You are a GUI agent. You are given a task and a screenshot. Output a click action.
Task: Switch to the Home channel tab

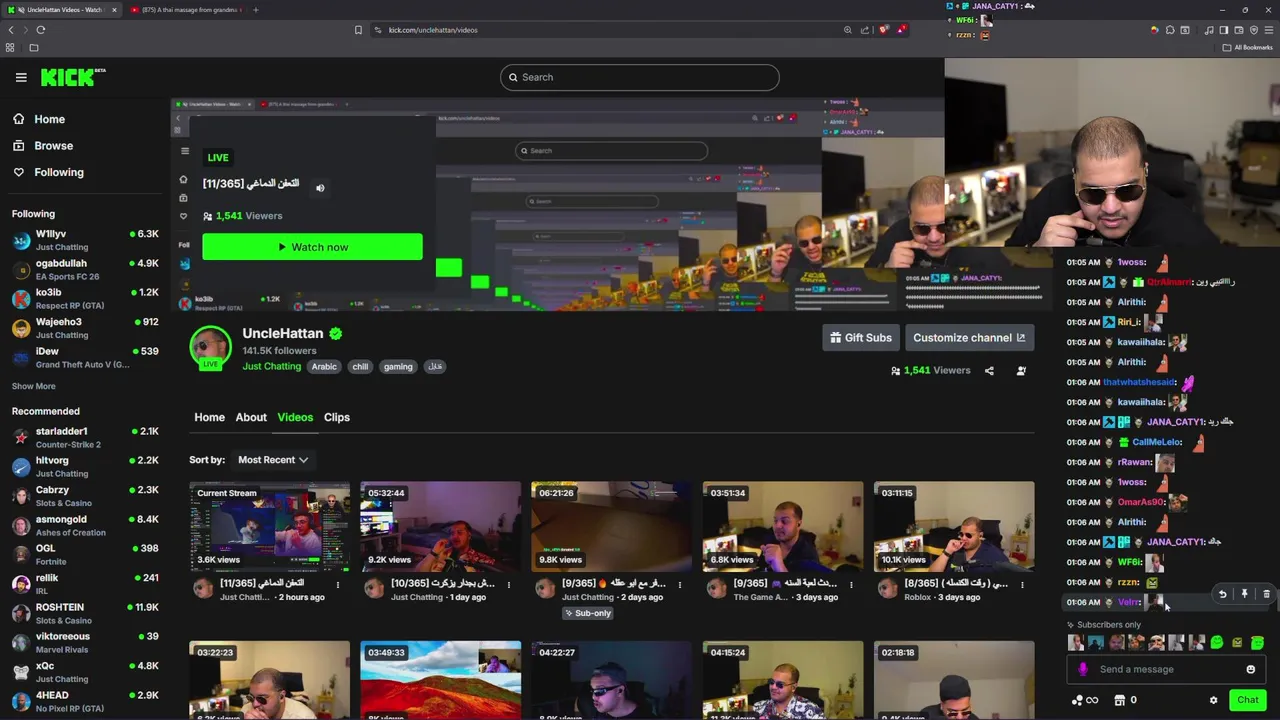coord(209,417)
